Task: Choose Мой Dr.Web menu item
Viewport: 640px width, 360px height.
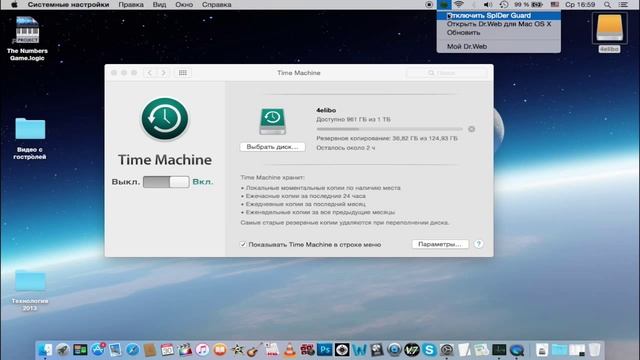Action: coord(498,47)
